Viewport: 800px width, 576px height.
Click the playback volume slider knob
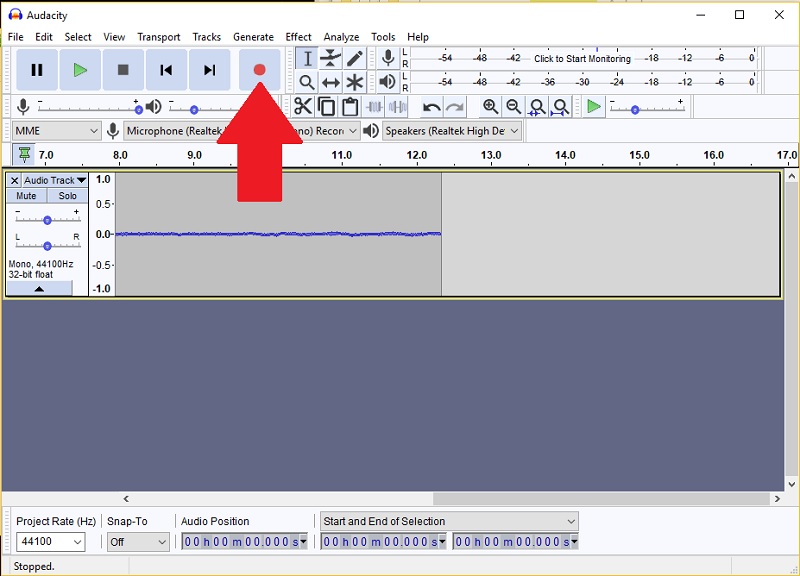(x=194, y=110)
